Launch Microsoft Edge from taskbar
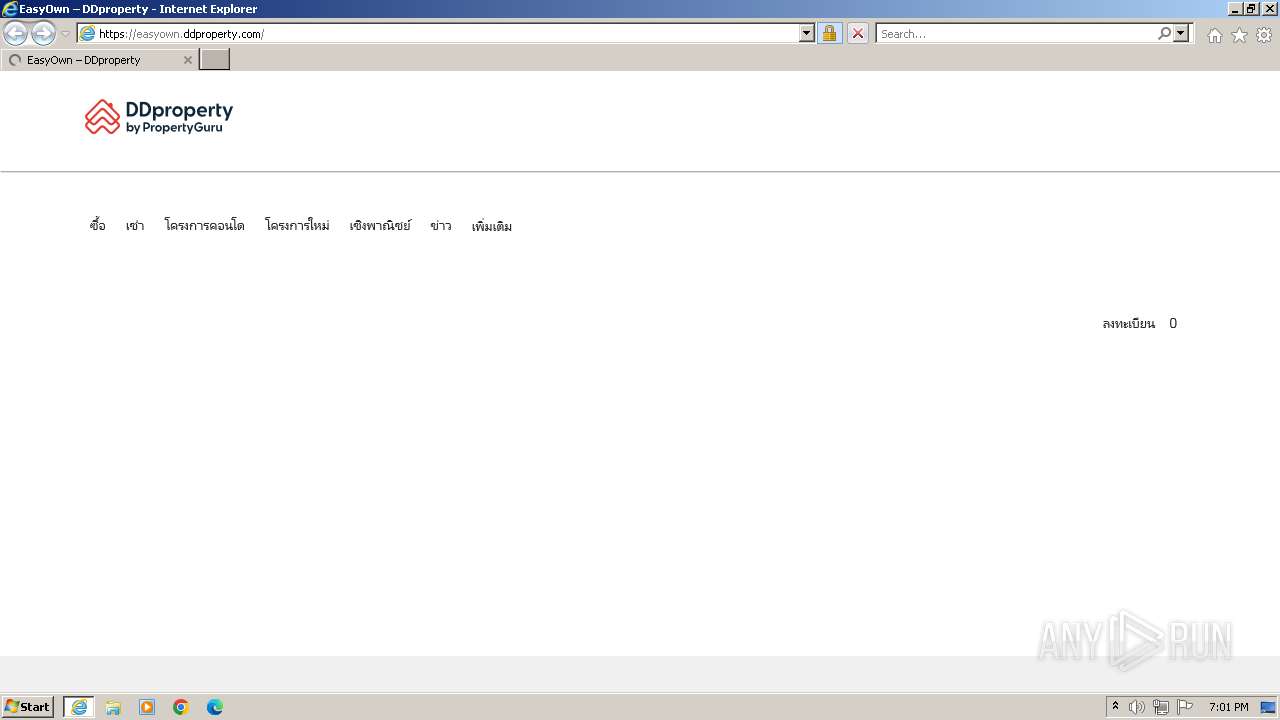 click(x=215, y=707)
